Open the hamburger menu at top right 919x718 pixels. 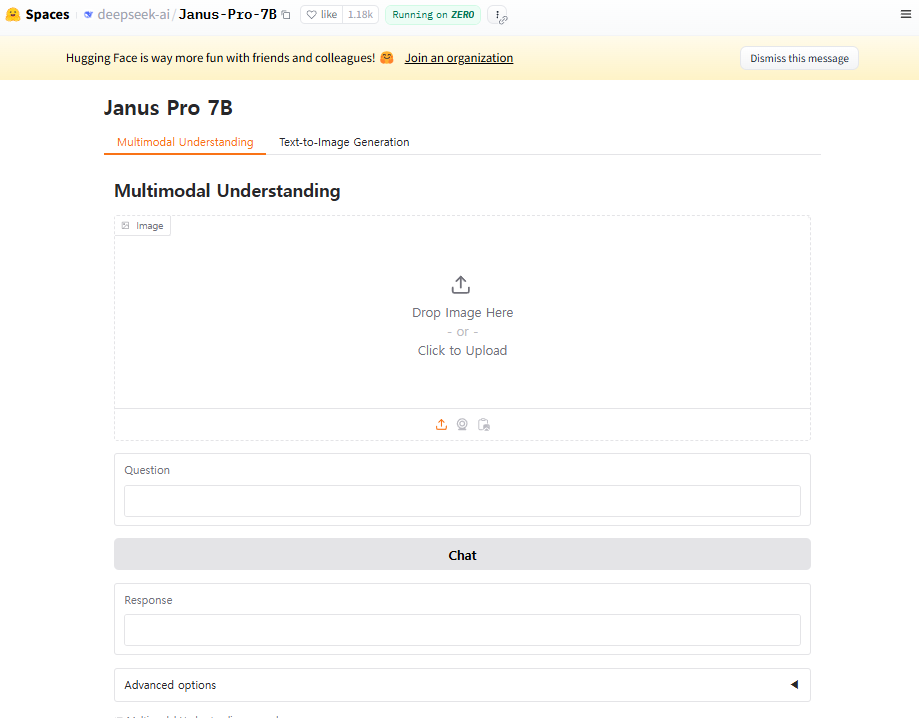coord(906,14)
